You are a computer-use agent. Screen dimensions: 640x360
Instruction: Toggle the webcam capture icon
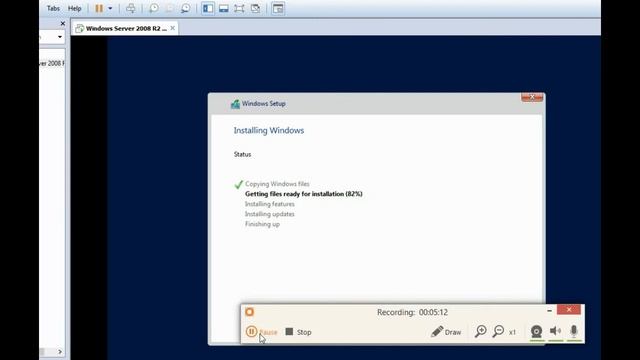[536, 331]
